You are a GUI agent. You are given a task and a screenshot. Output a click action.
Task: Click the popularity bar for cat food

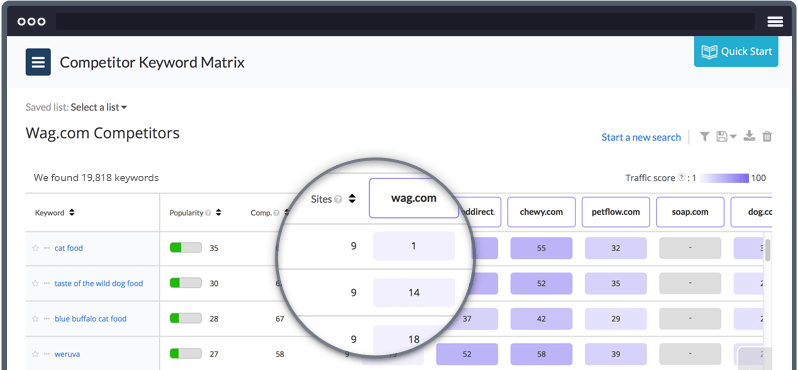click(186, 248)
